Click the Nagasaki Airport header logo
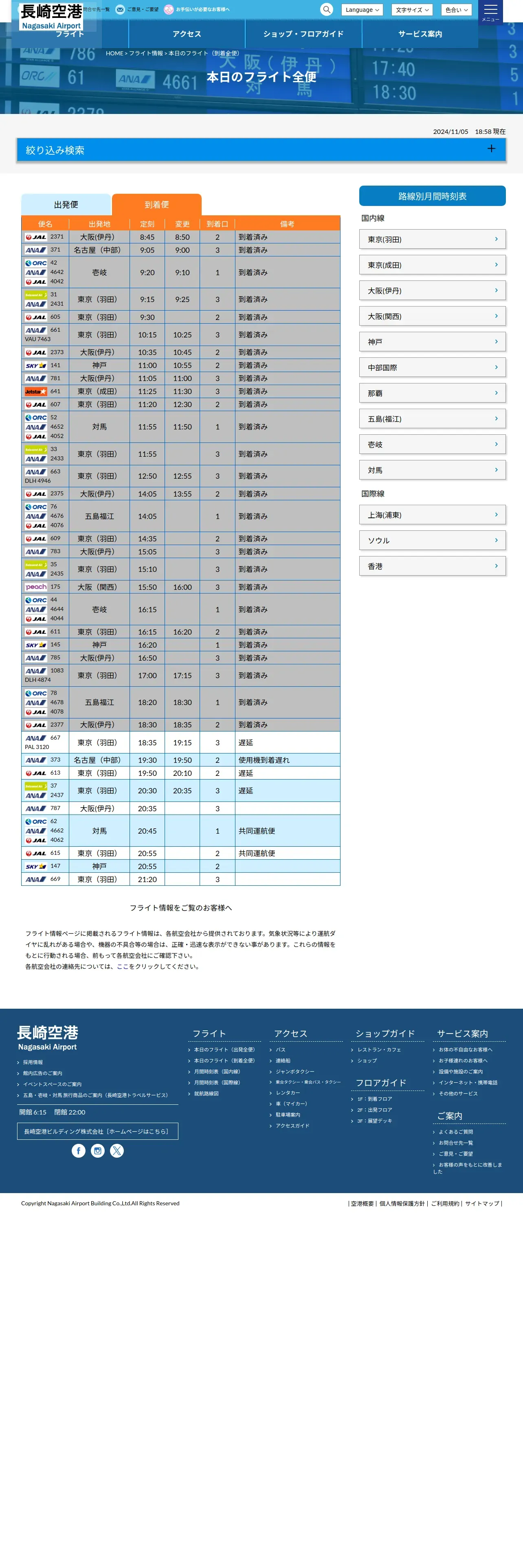 coord(51,16)
